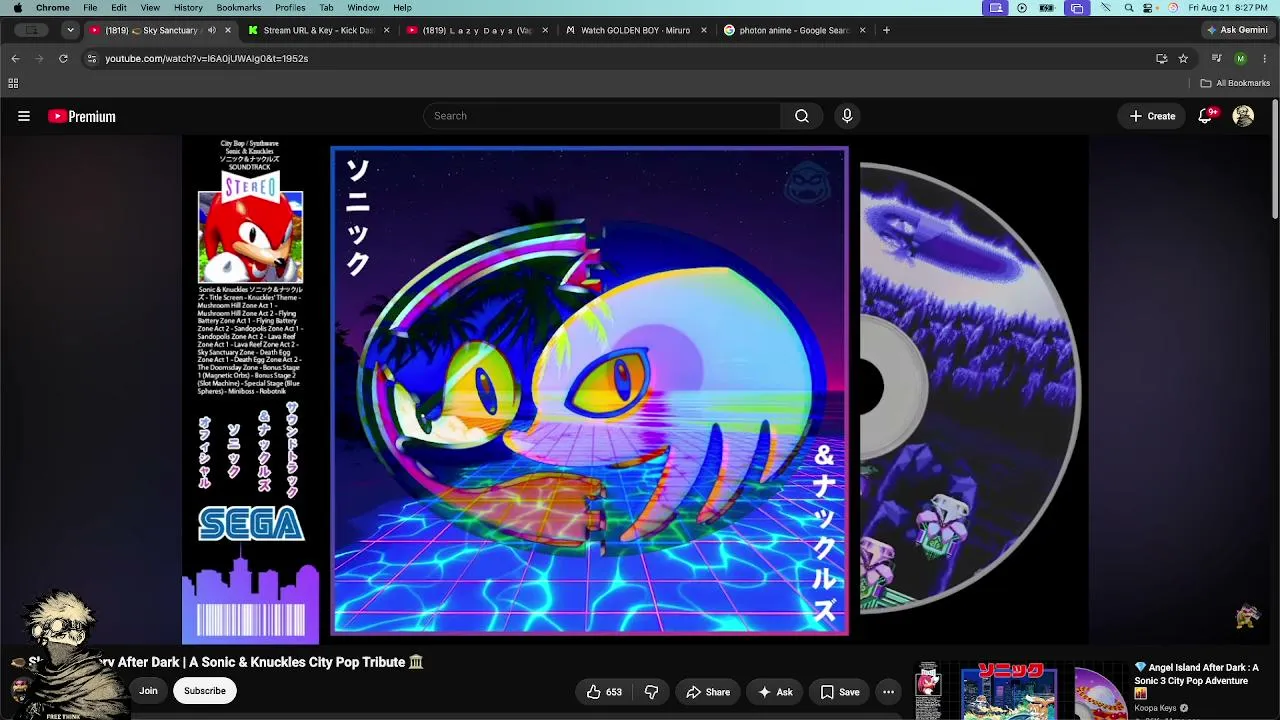Click the install or cast icon in address bar
1280x720 pixels.
[x=1161, y=58]
